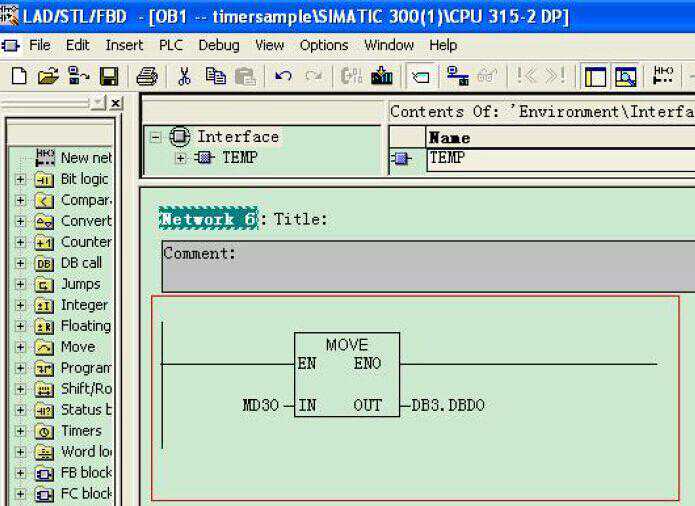This screenshot has height=506, width=695.
Task: Click the New document toolbar icon
Action: point(18,76)
